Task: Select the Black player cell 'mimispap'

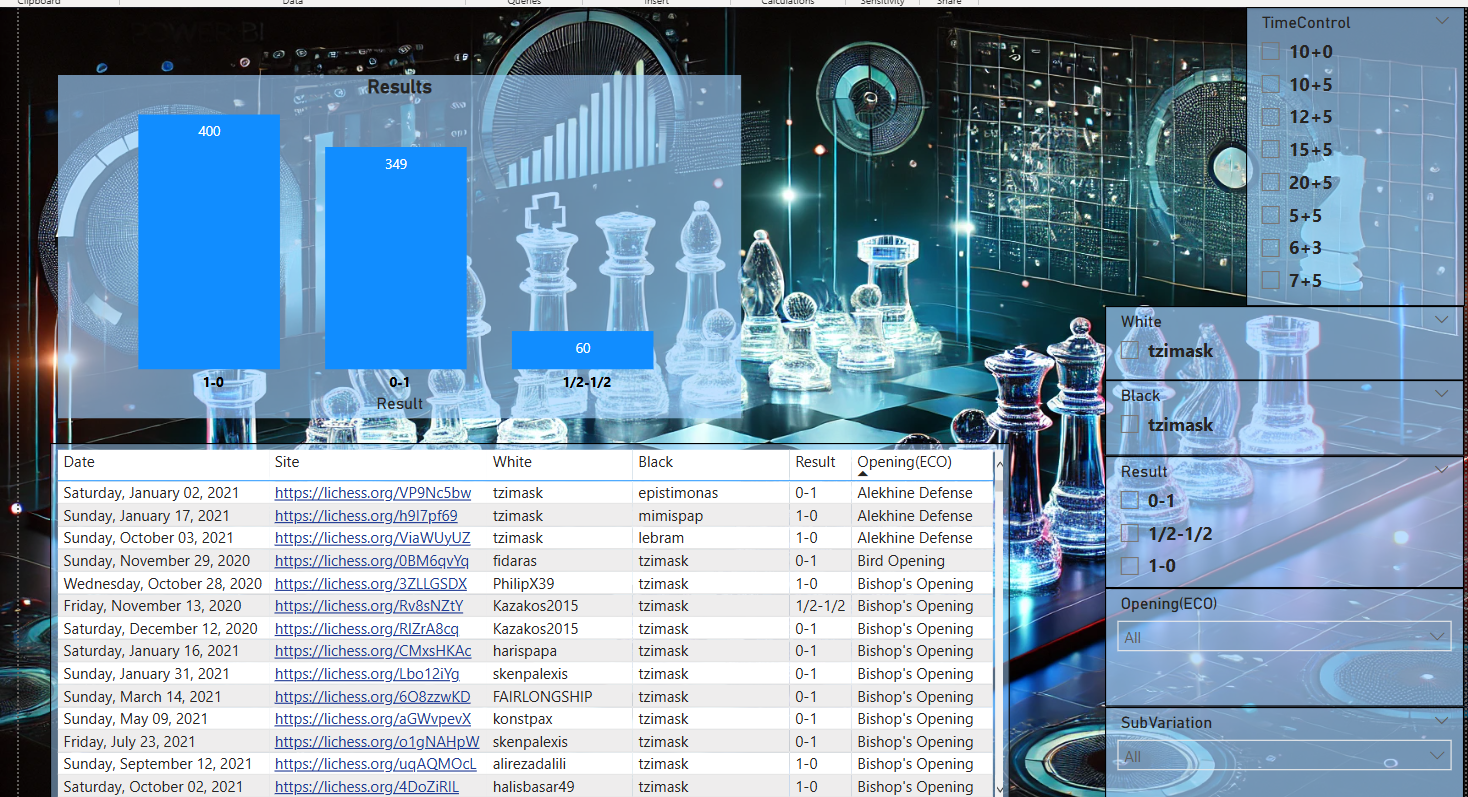Action: click(671, 516)
